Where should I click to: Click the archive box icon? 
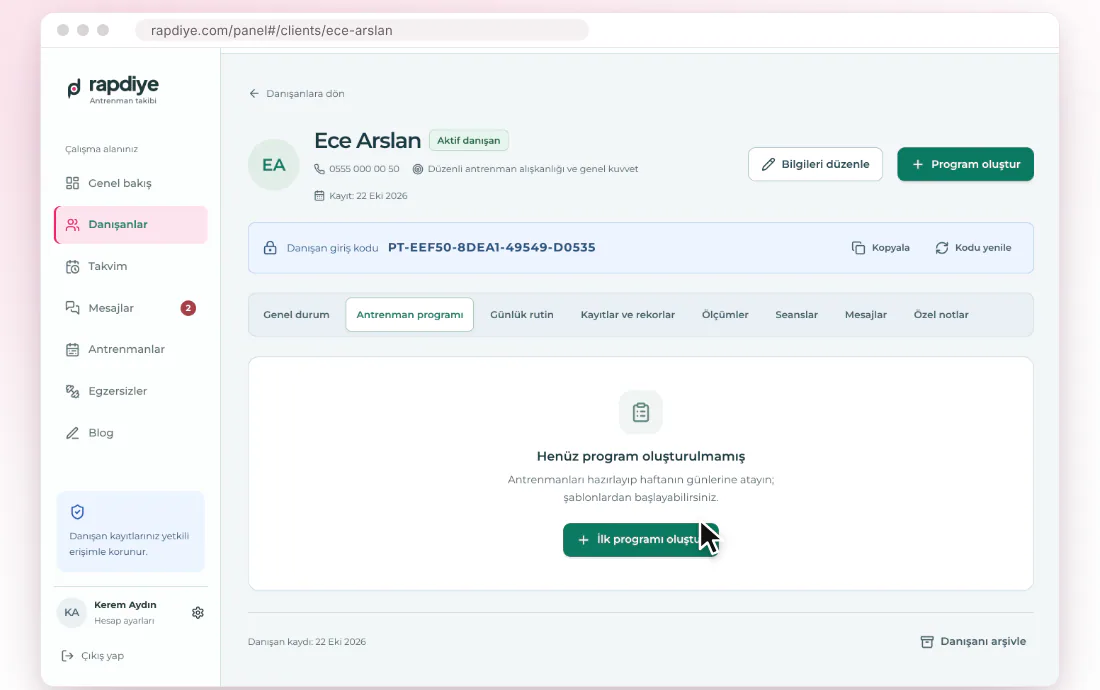point(927,642)
